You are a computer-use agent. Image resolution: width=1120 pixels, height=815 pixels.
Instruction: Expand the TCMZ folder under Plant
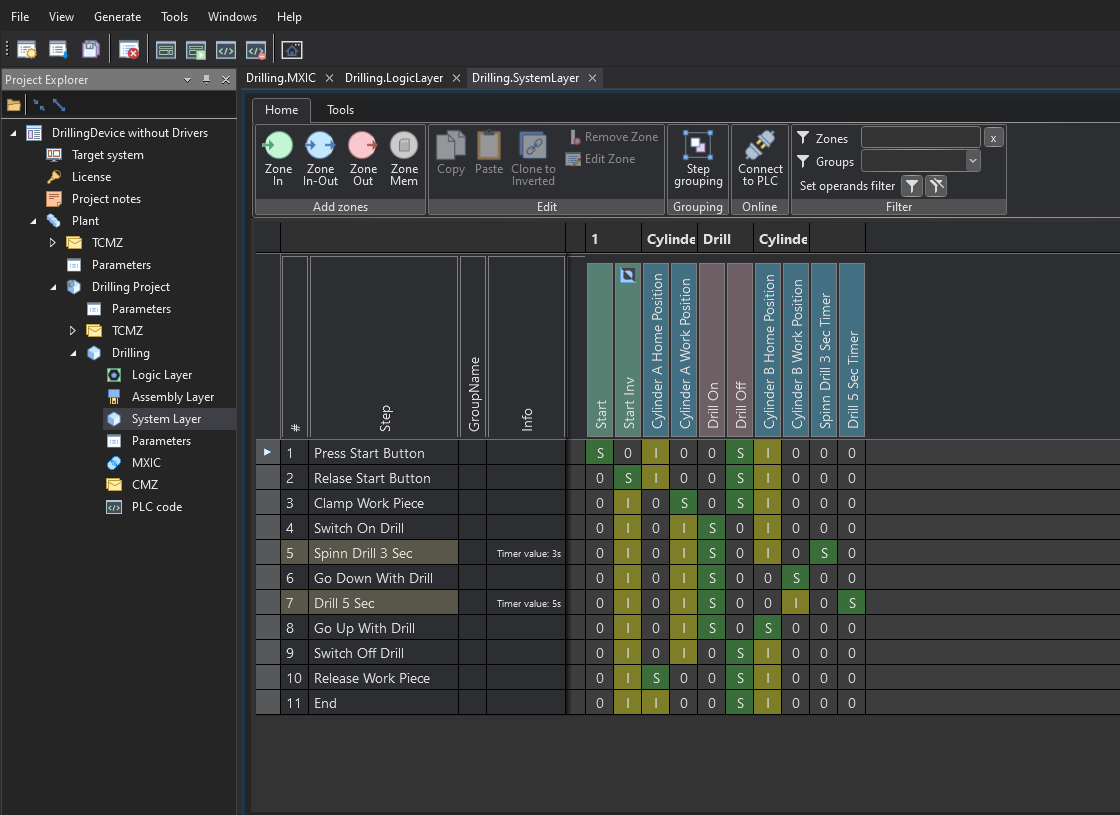click(x=52, y=243)
